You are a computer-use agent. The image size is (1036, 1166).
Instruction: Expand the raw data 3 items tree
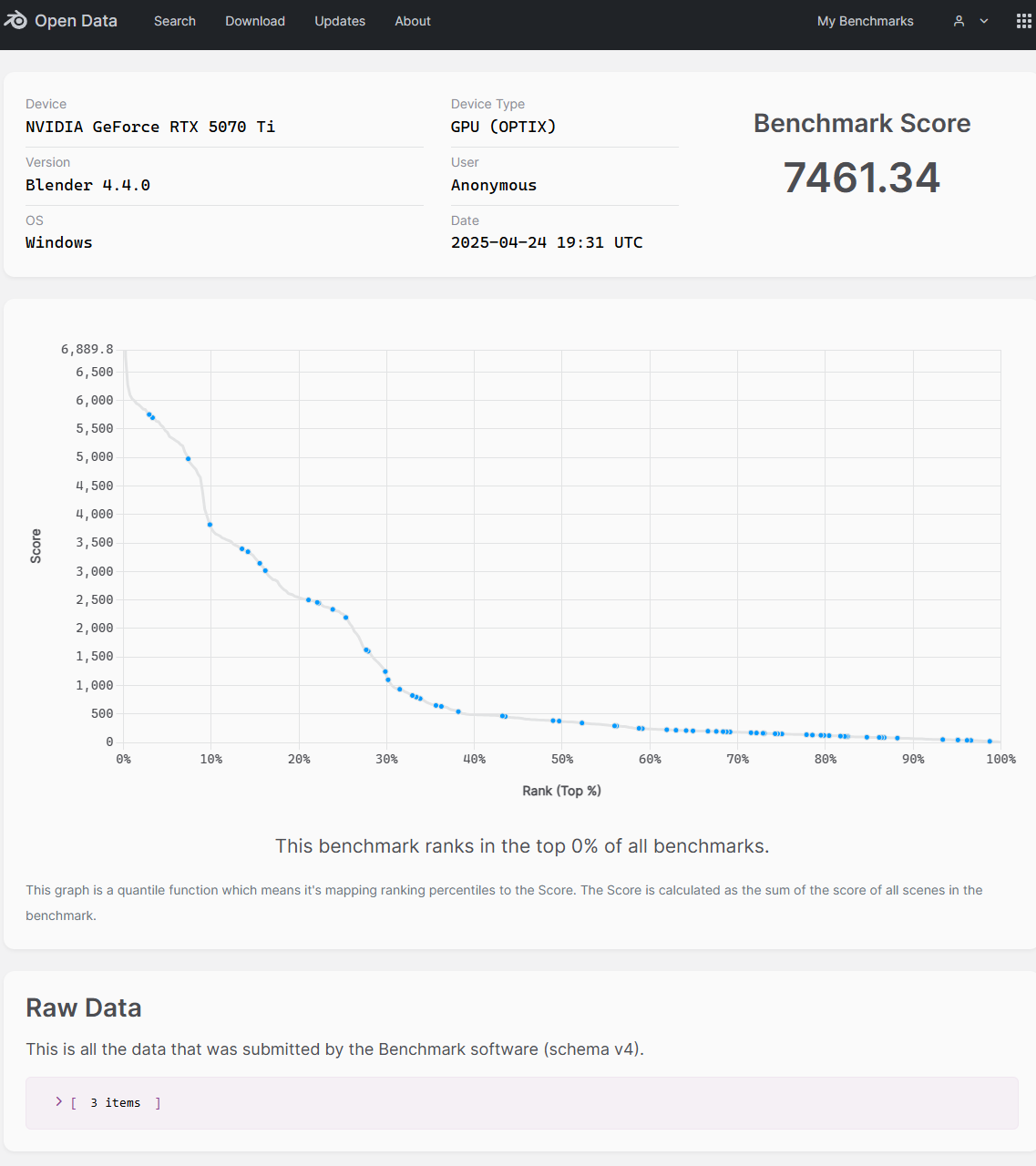59,1102
